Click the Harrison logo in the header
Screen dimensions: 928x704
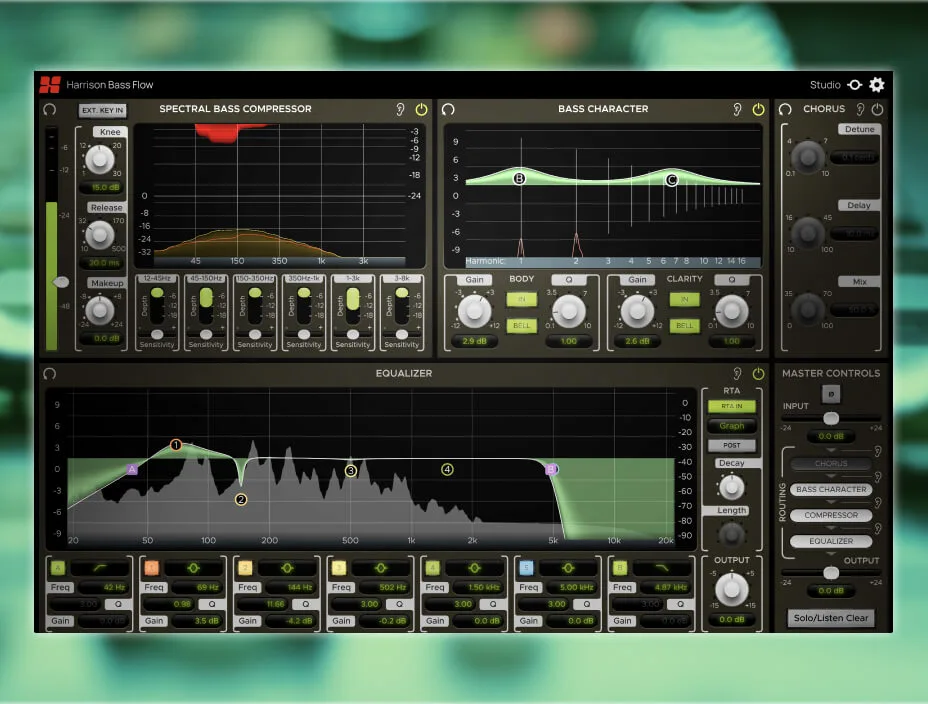(x=50, y=85)
